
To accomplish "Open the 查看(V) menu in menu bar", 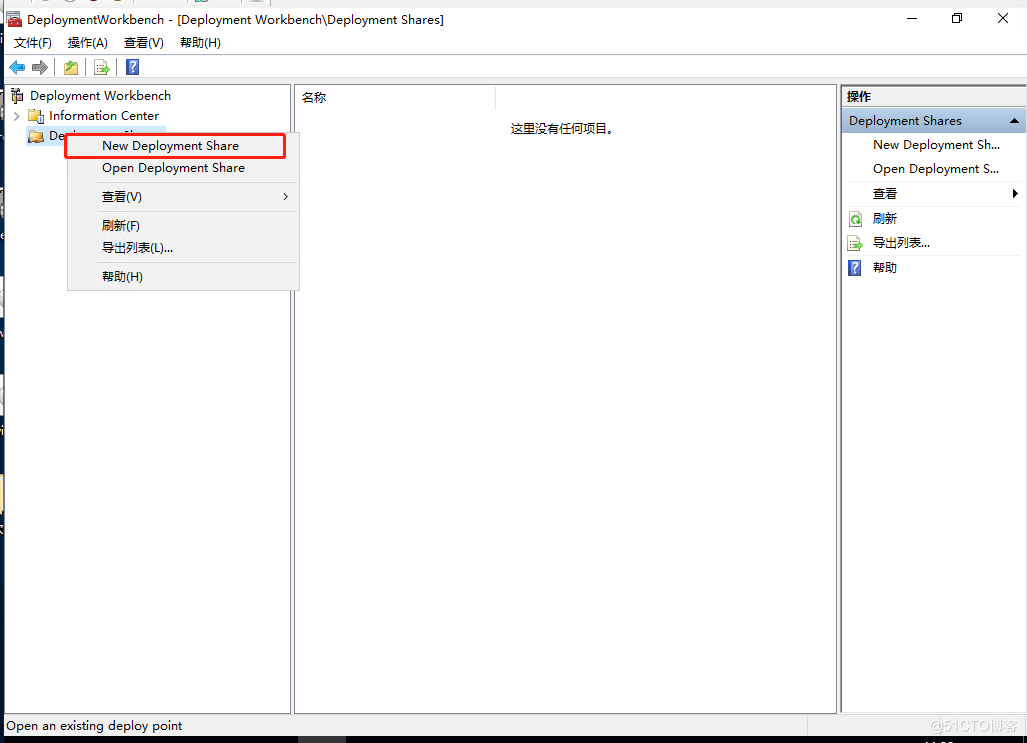I will tap(143, 43).
